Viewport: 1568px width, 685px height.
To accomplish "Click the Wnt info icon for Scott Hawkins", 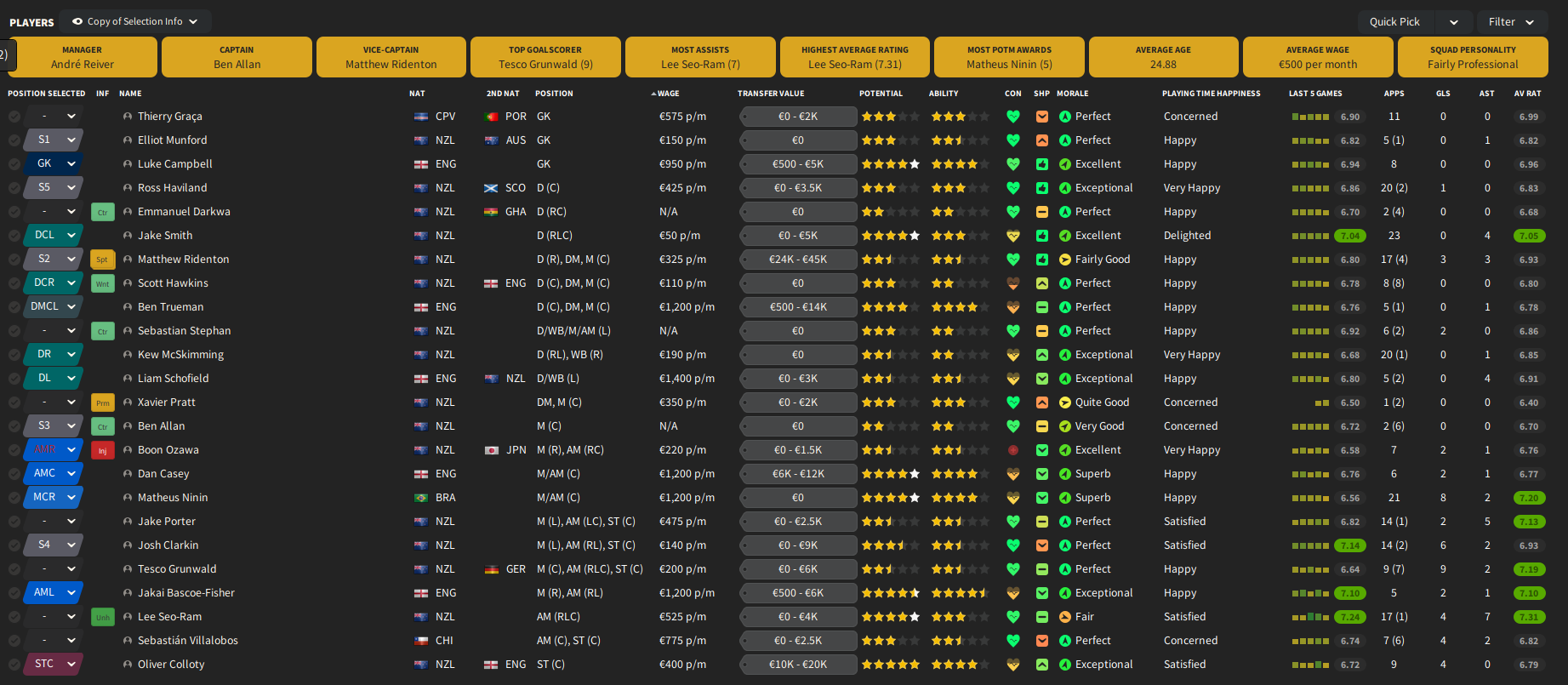I will [102, 283].
